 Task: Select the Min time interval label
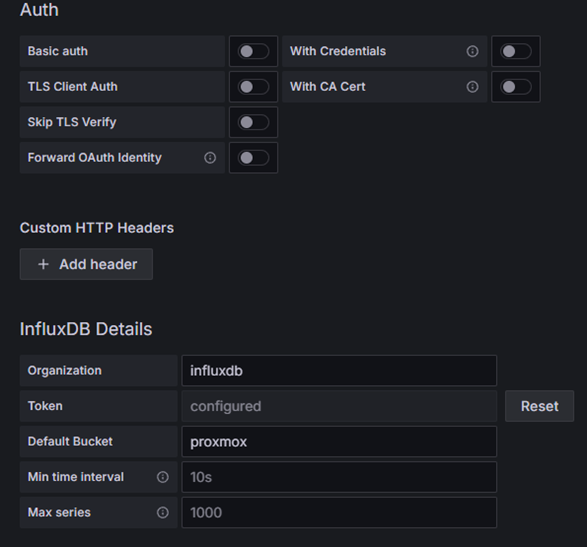coord(76,477)
